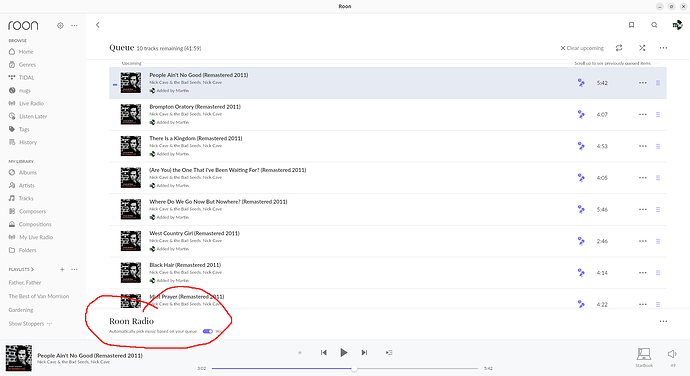690x376 pixels.
Task: Open the bookmark icon in top bar
Action: pos(631,25)
